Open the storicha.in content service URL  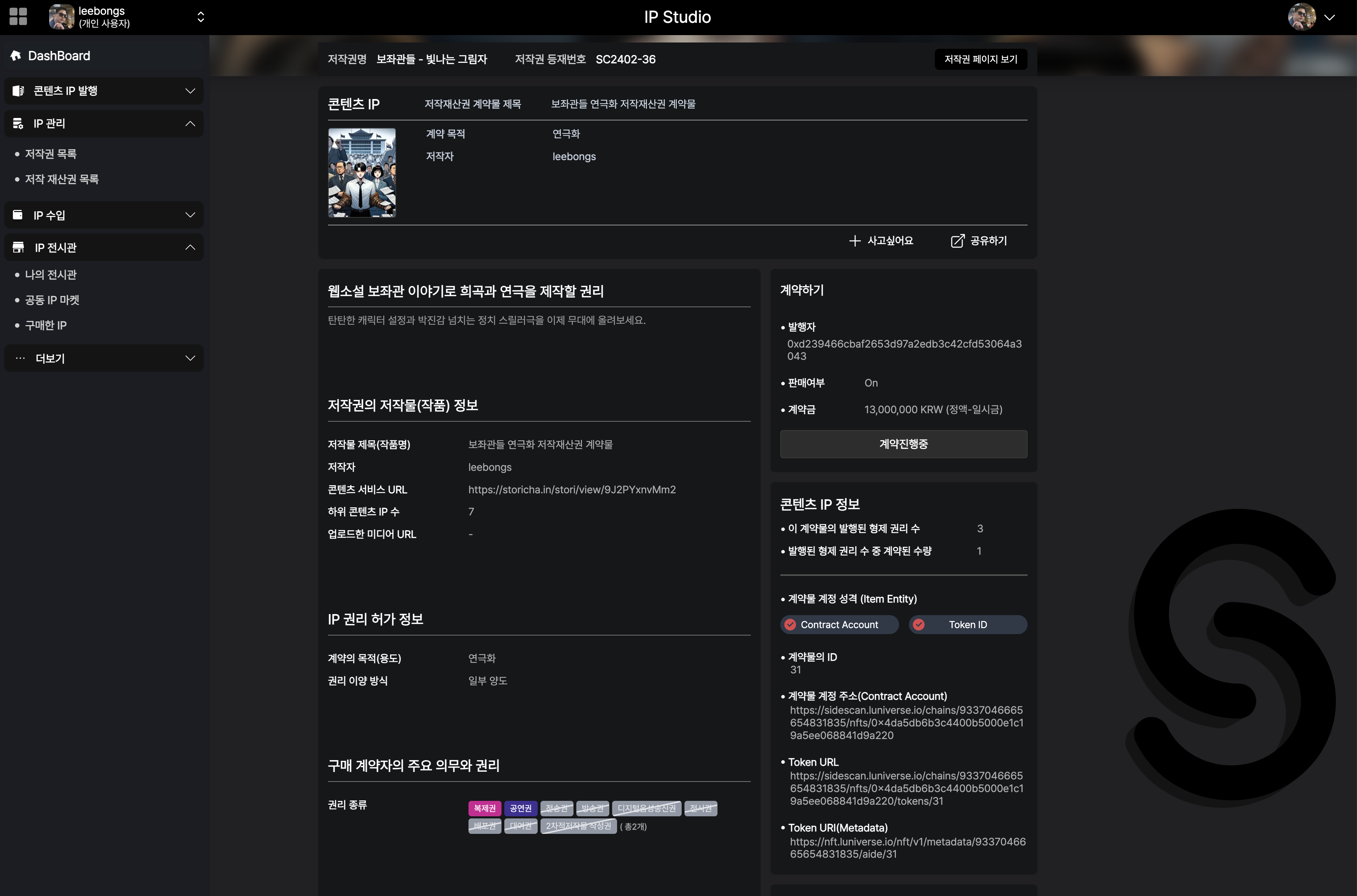click(x=572, y=489)
